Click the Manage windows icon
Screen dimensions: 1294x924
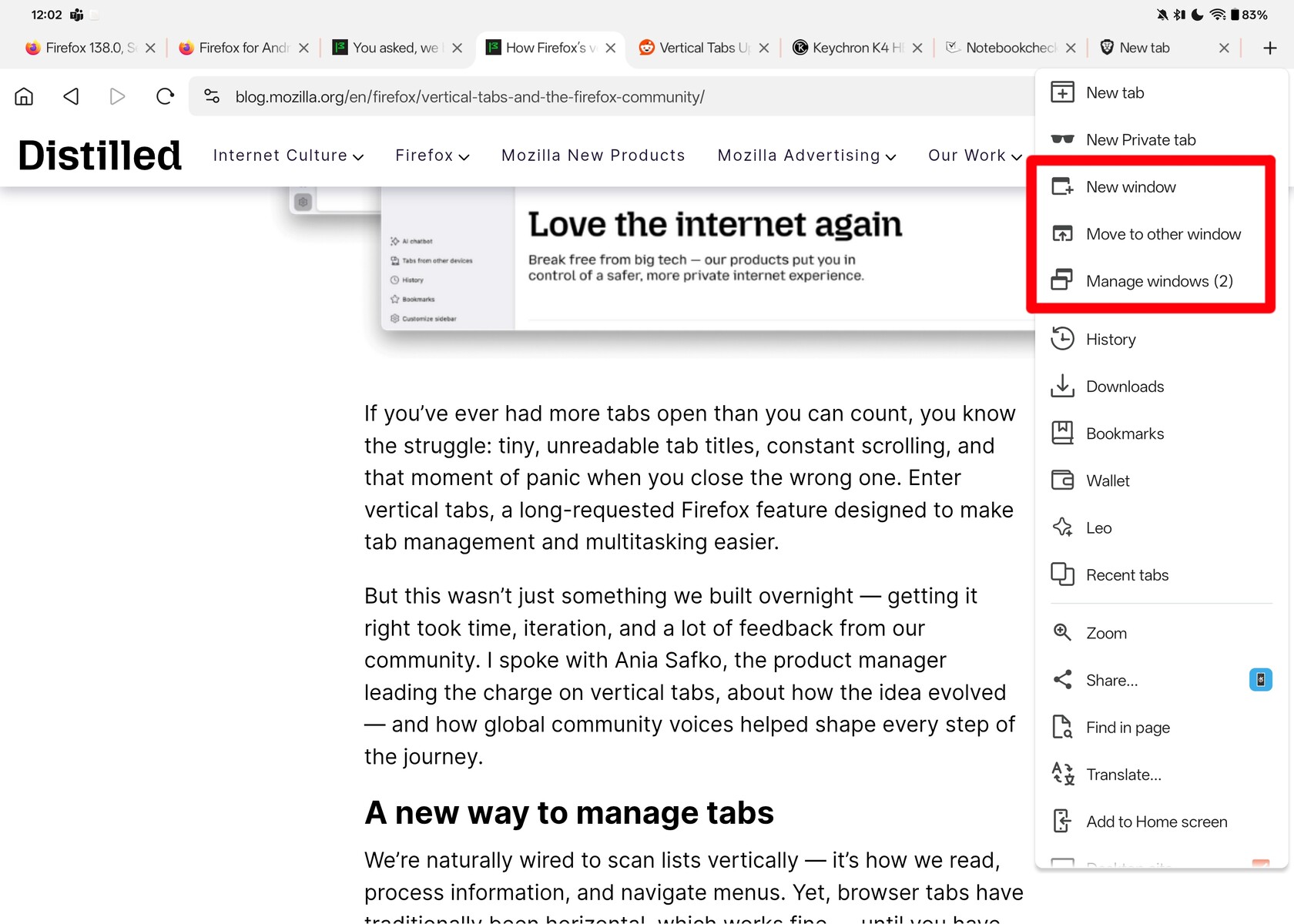coord(1063,280)
